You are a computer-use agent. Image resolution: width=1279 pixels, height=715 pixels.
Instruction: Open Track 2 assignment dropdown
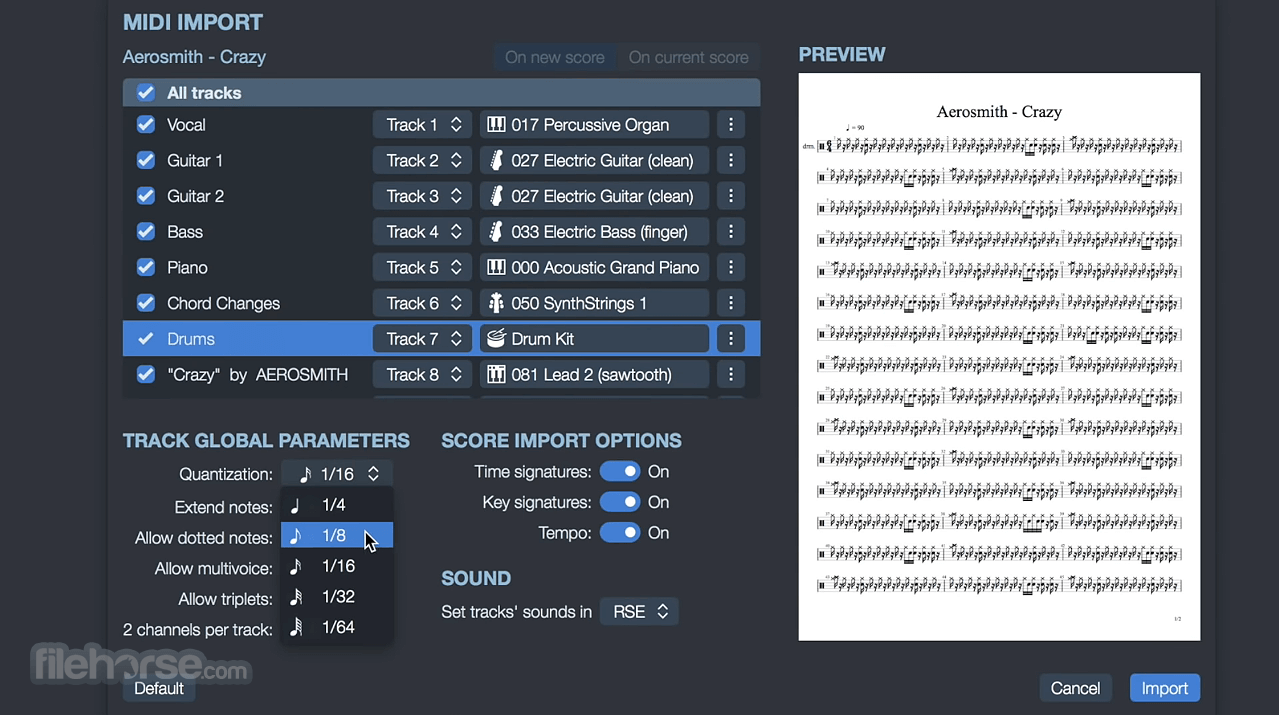point(423,160)
